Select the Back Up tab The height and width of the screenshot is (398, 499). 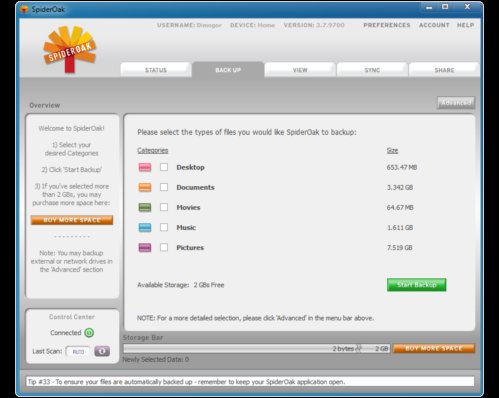[x=228, y=70]
